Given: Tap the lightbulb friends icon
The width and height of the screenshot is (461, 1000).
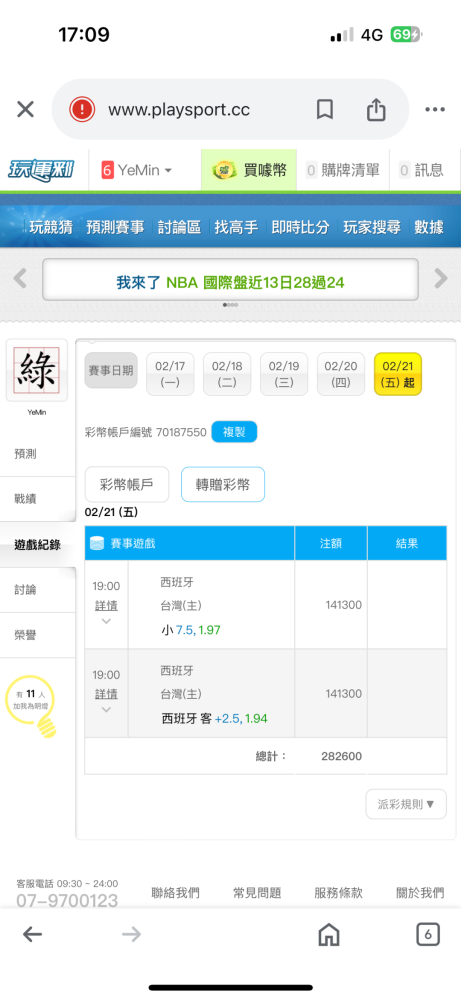Looking at the screenshot, I should pyautogui.click(x=30, y=707).
